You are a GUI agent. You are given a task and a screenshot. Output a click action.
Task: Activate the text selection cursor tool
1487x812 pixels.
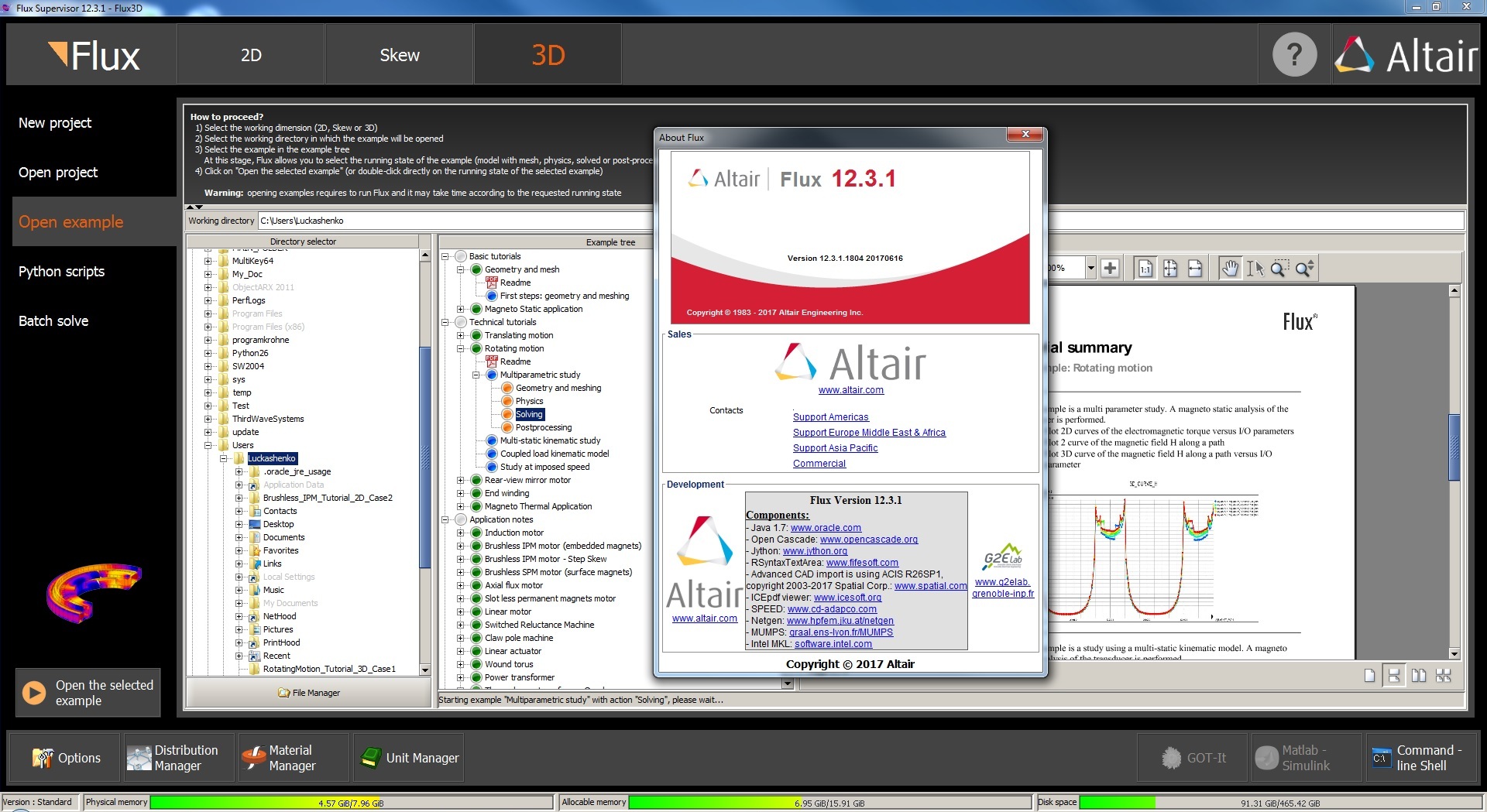tap(1255, 268)
